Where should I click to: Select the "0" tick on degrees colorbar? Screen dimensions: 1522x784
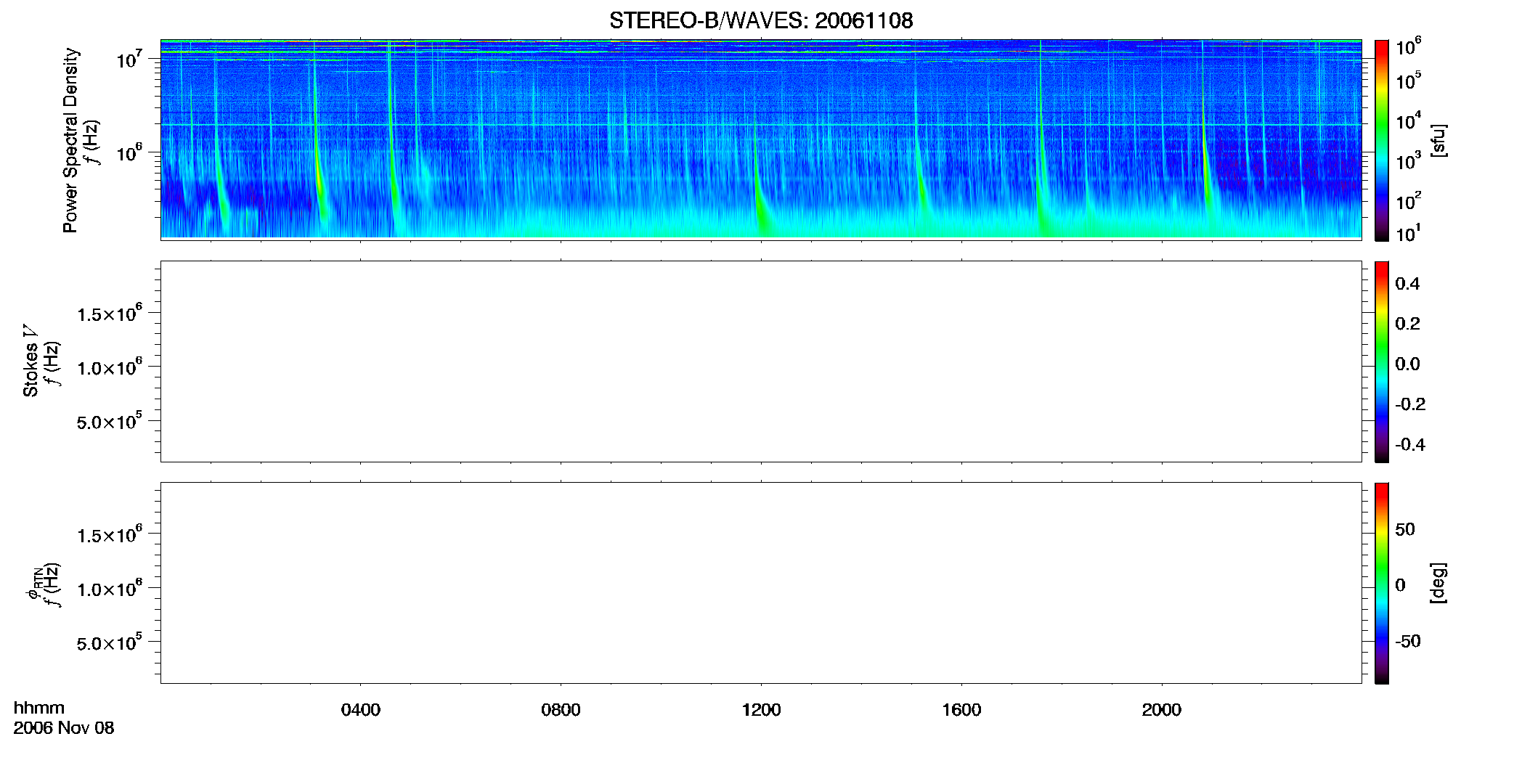tap(1400, 585)
